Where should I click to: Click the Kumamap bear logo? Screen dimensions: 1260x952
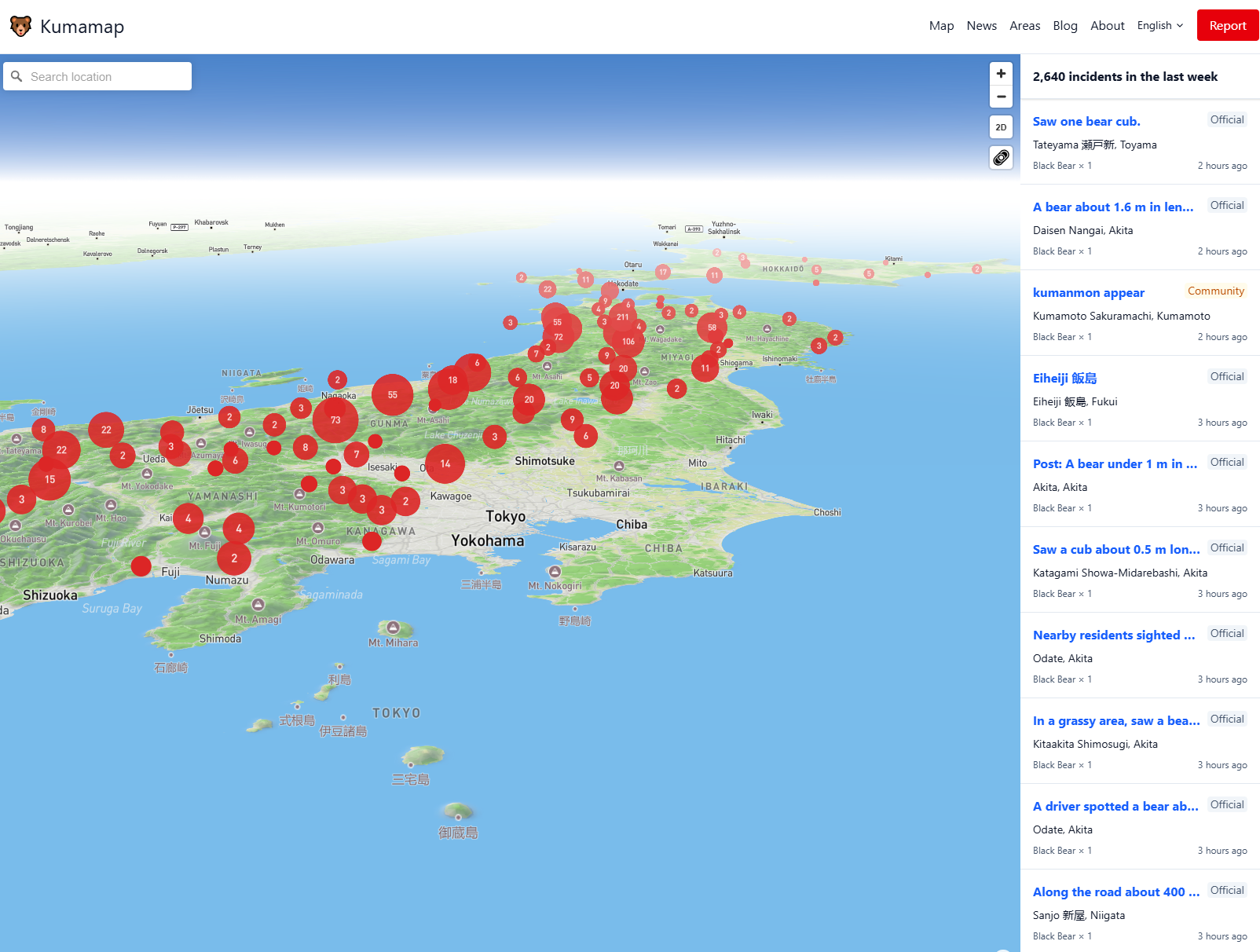(20, 27)
